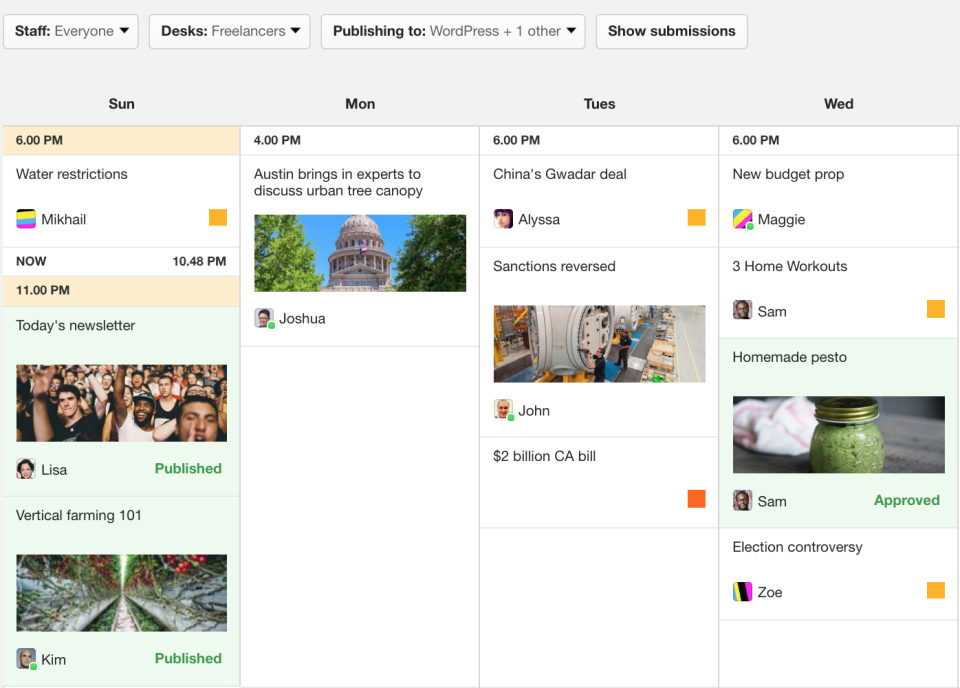The height and width of the screenshot is (688, 960).
Task: Open the Staff: Everyone dropdown
Action: (71, 31)
